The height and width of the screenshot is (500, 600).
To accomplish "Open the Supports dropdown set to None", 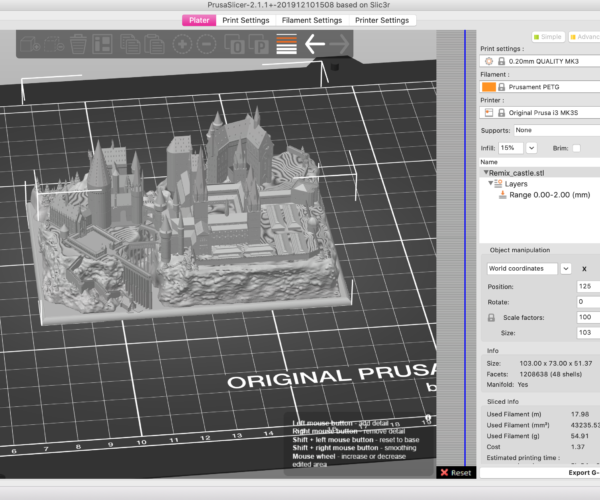I will pyautogui.click(x=557, y=130).
